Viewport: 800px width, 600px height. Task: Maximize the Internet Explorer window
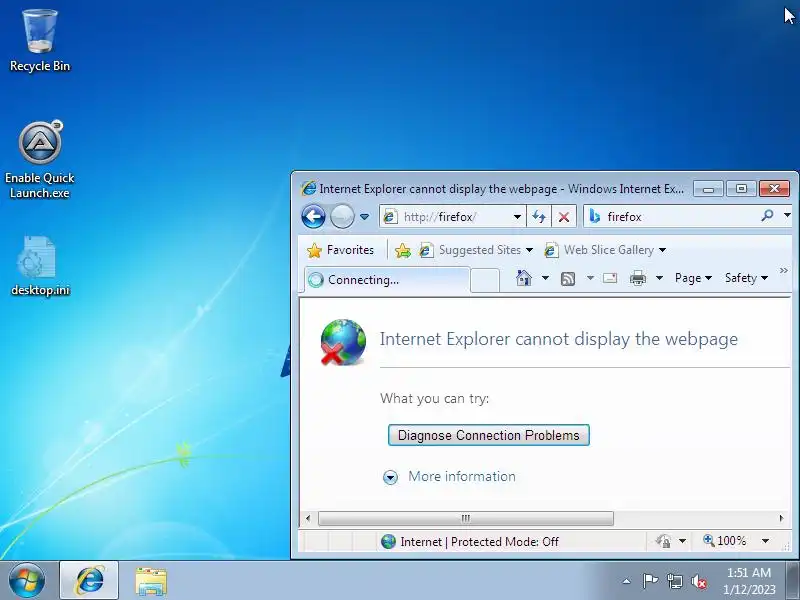click(741, 188)
